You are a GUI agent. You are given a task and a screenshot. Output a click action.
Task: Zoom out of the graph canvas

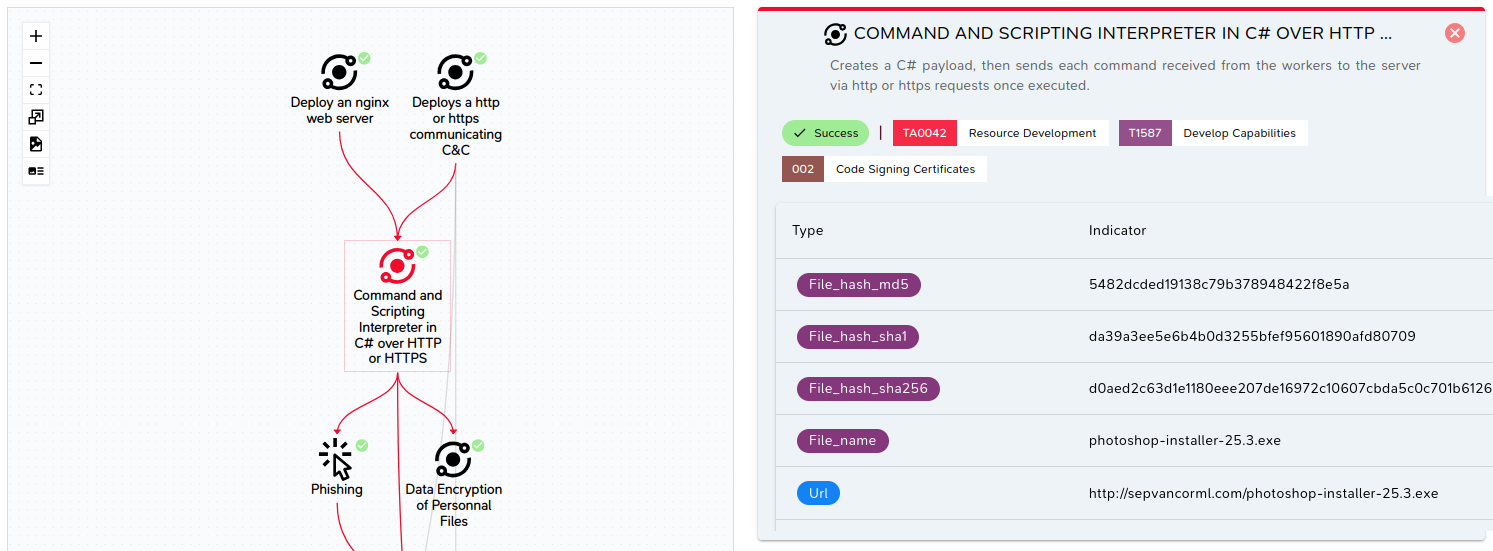(x=36, y=63)
